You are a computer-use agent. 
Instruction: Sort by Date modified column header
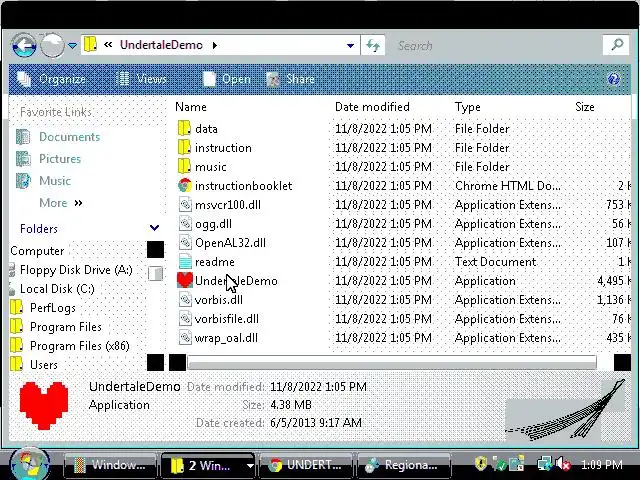click(372, 107)
